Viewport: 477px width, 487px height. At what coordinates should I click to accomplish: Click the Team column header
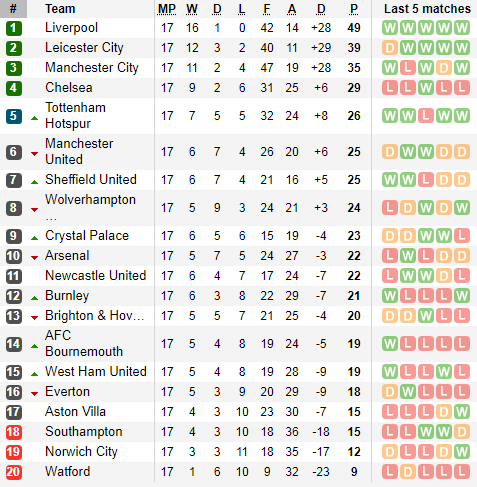[60, 9]
